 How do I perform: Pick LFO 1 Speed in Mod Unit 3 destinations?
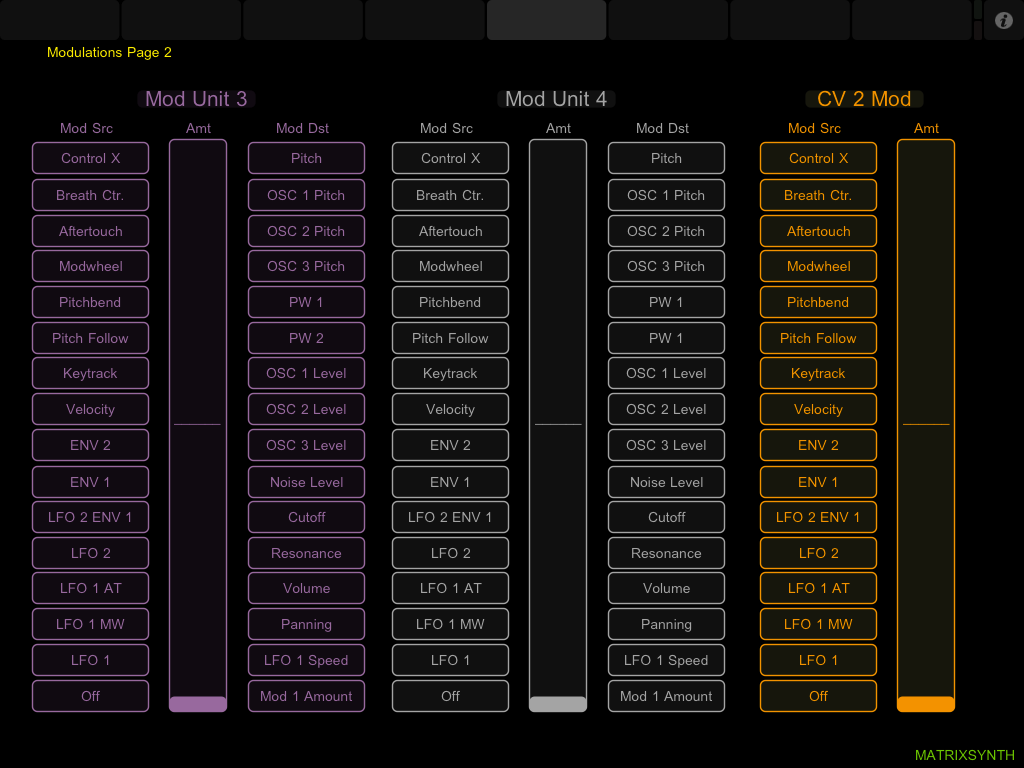click(x=306, y=660)
